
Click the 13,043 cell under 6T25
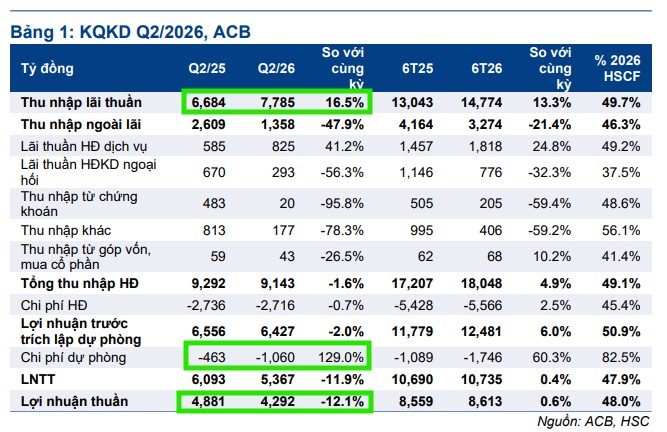point(413,102)
